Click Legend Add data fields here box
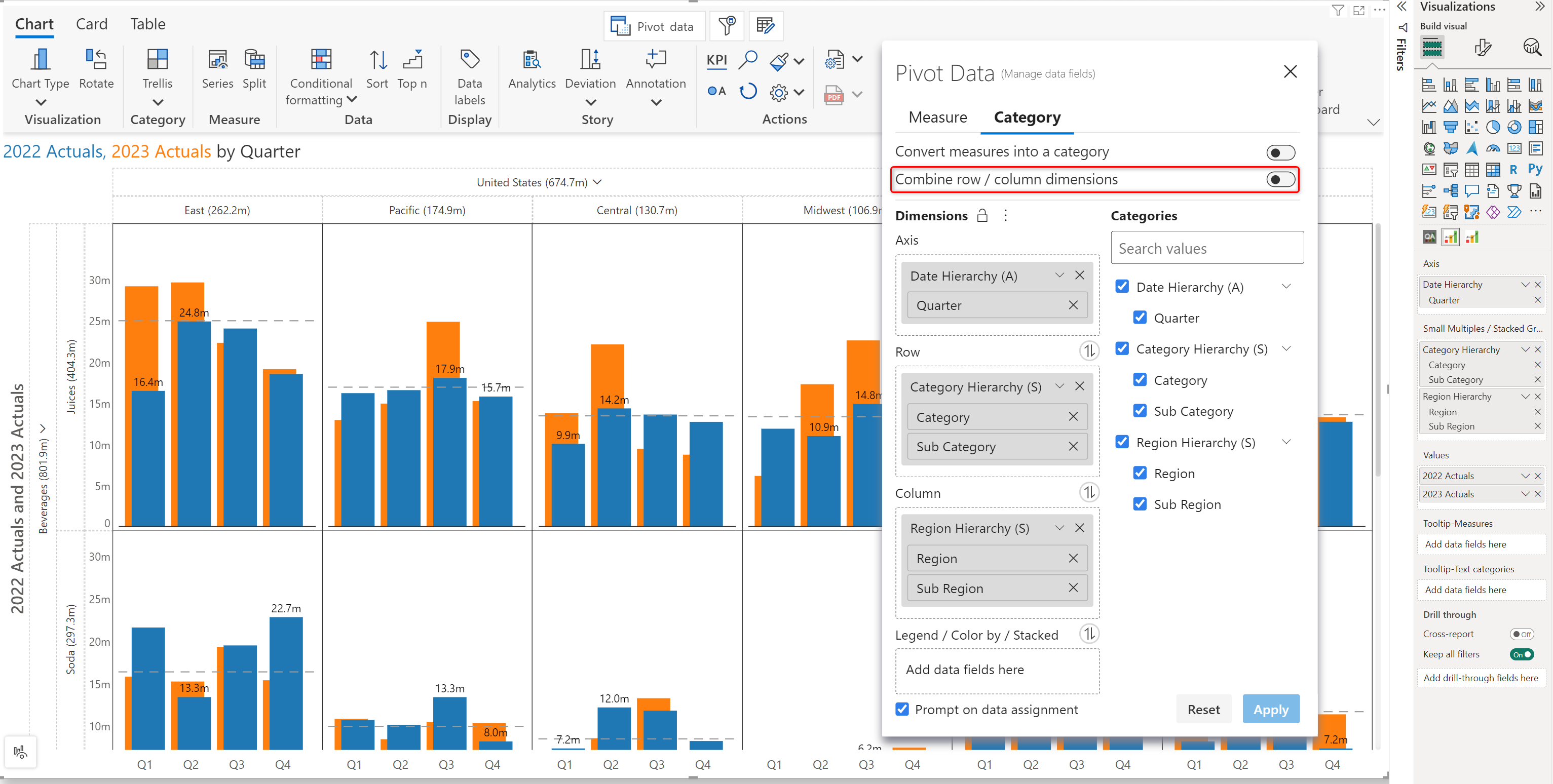Screen dimensions: 1553x784 (997, 670)
